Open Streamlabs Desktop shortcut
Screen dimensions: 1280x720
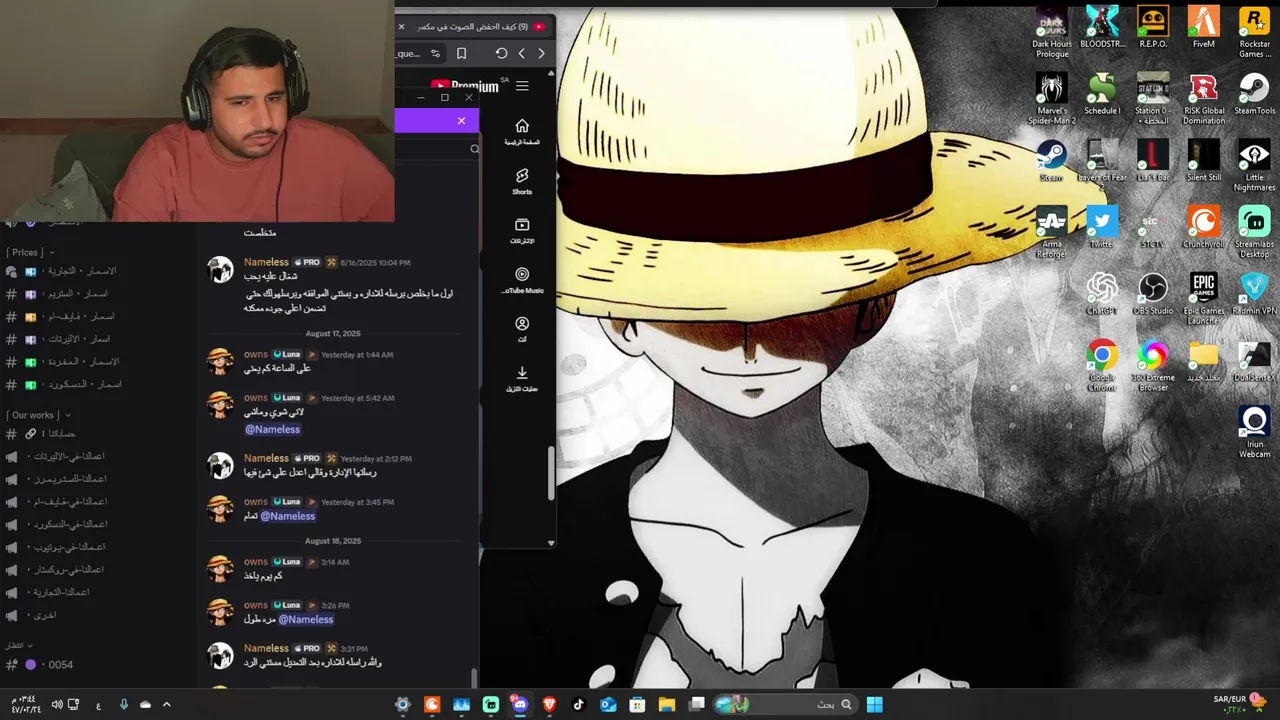tap(1254, 232)
